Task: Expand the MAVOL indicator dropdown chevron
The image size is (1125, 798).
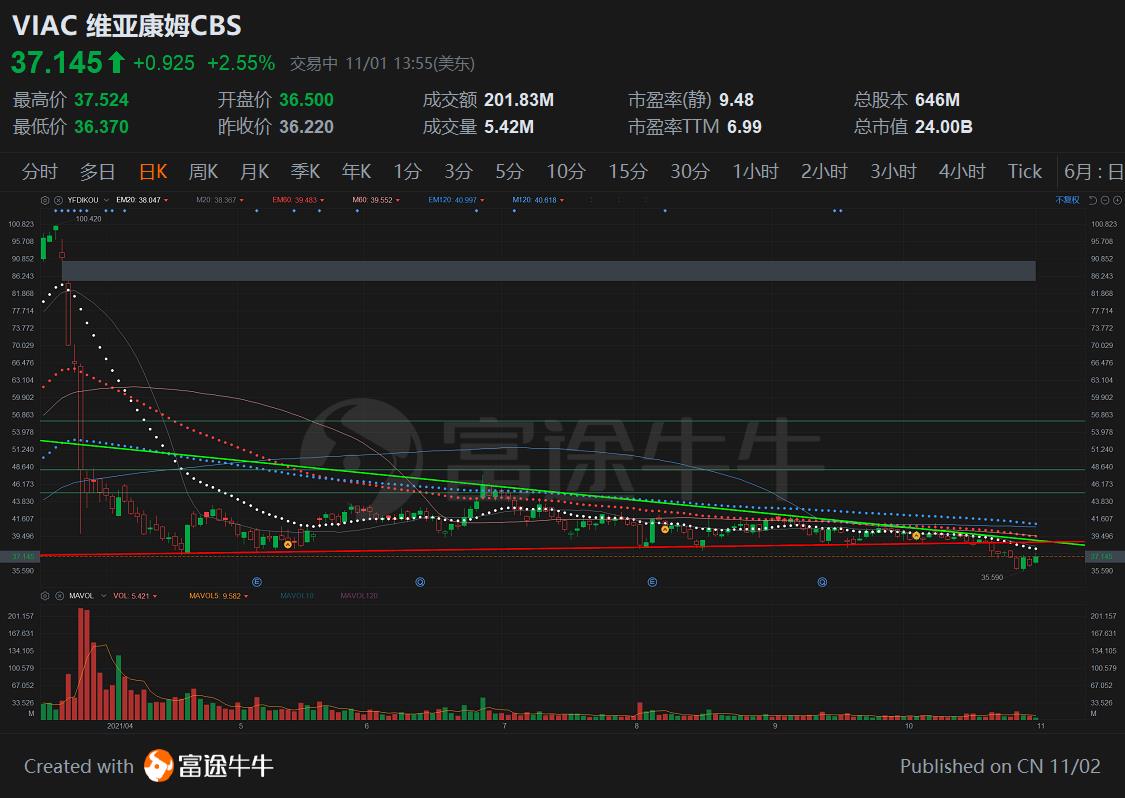Action: point(103,596)
